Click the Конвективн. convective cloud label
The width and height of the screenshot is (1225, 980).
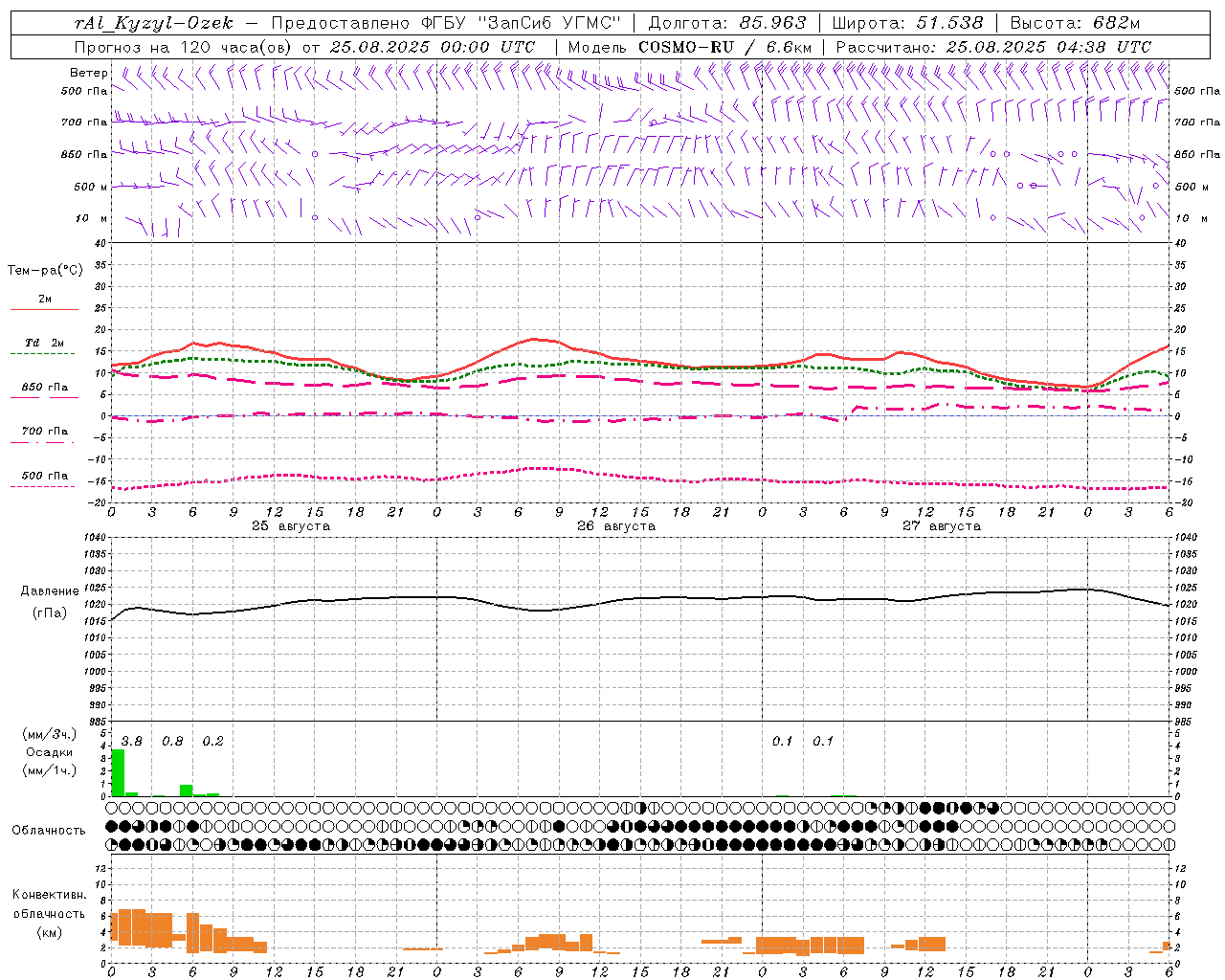[49, 895]
